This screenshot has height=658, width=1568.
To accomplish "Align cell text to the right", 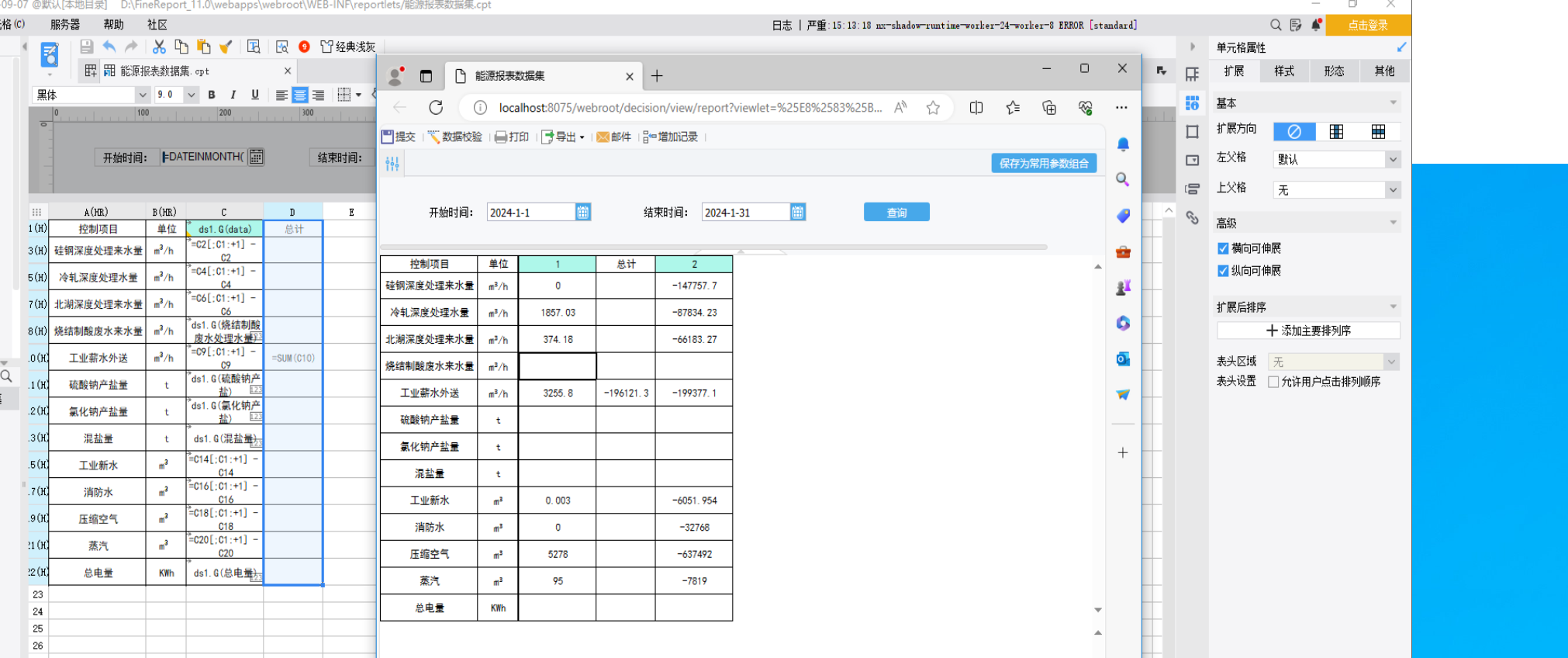I will (x=318, y=95).
